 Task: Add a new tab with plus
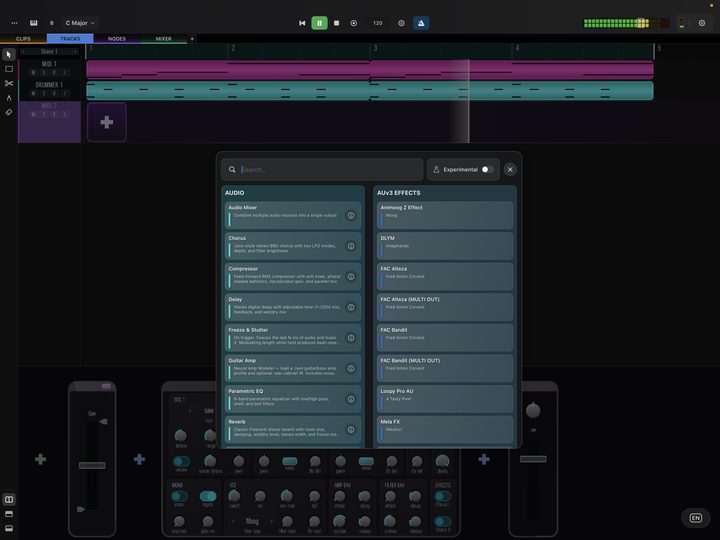[192, 39]
